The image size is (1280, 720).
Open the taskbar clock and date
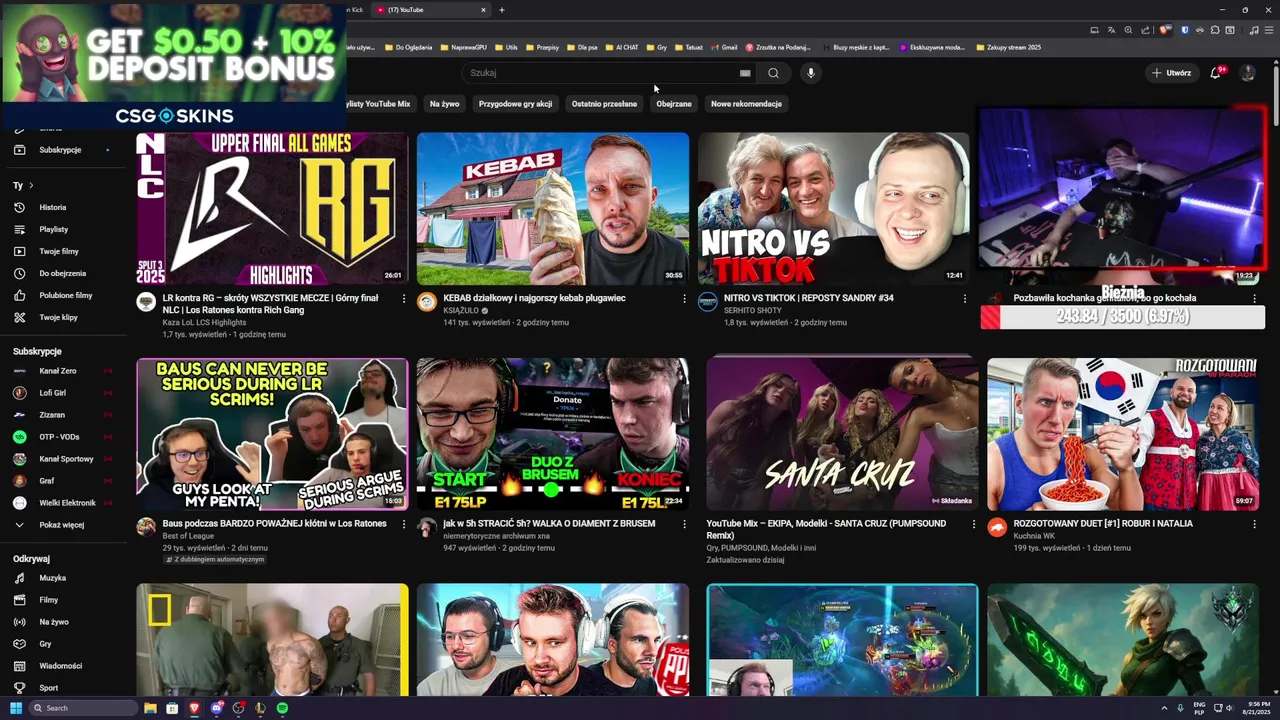pyautogui.click(x=1255, y=708)
